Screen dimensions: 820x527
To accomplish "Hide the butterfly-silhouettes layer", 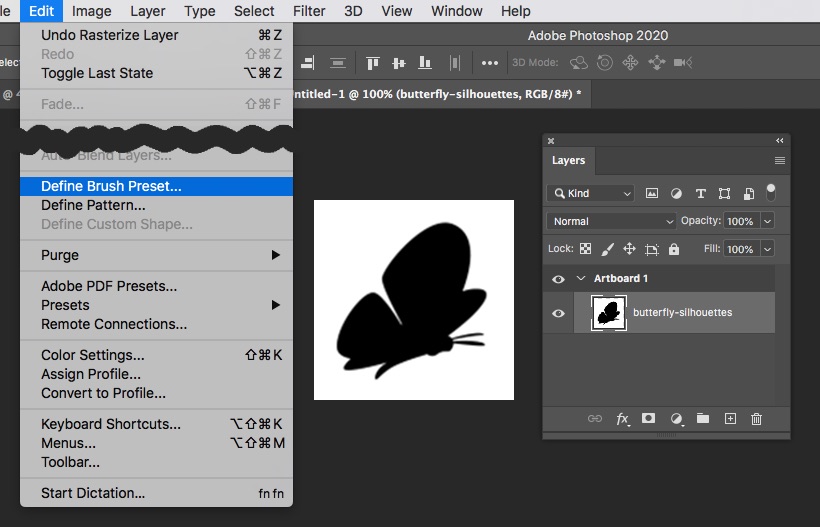I will click(558, 313).
